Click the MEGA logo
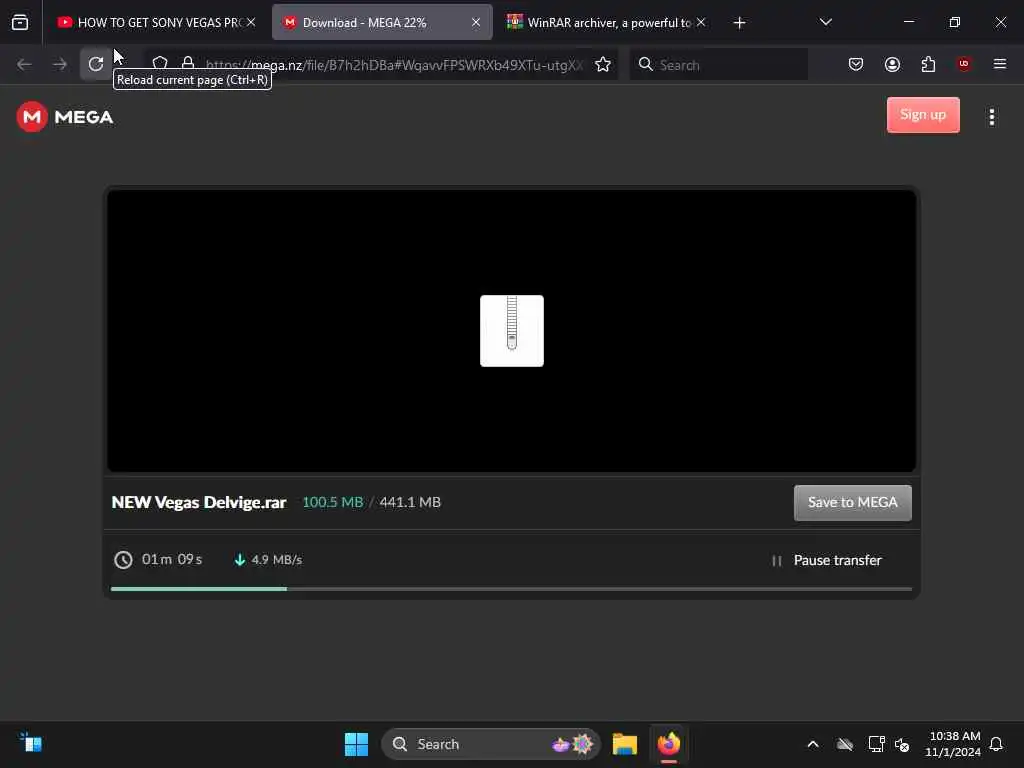Screen dimensions: 1024x768 [65, 117]
